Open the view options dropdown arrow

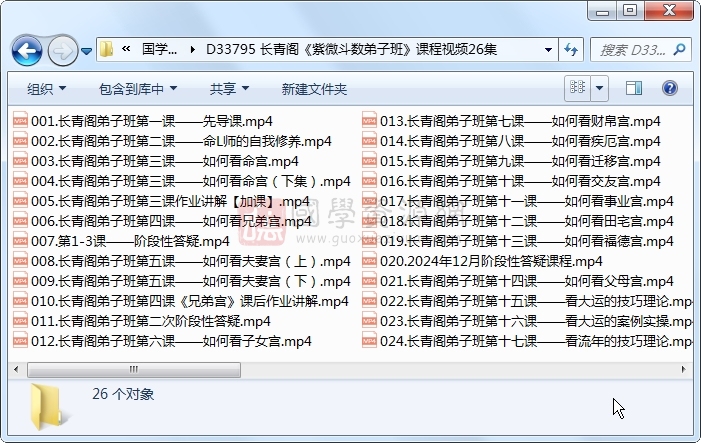click(x=600, y=88)
